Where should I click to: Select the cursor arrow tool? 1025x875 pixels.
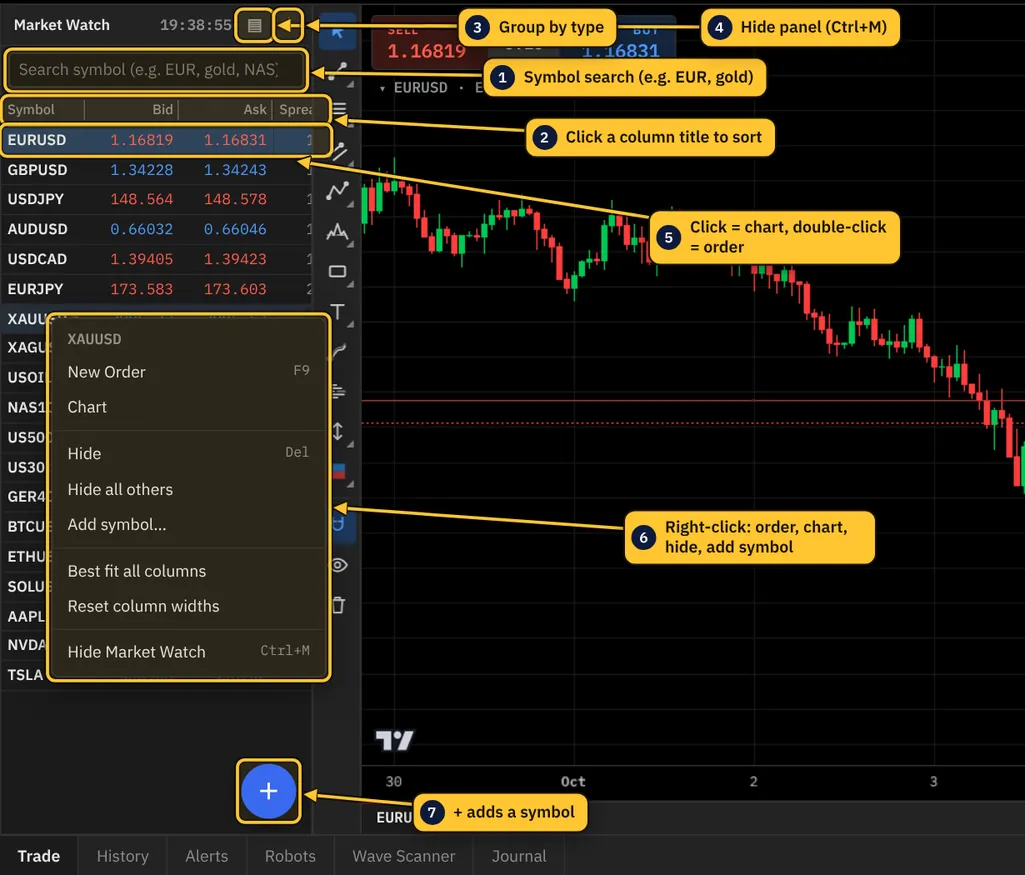point(337,31)
